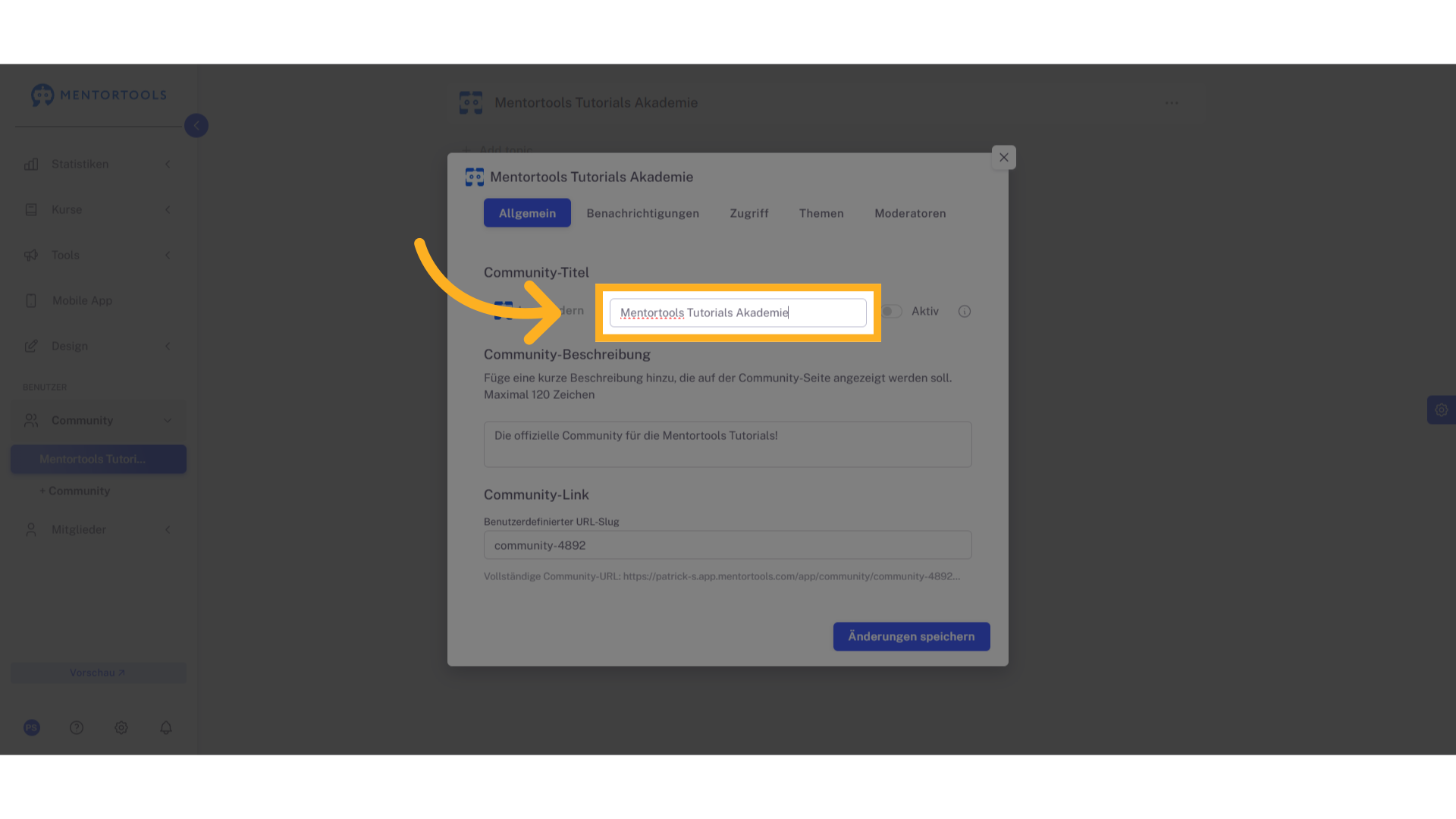The image size is (1456, 819).
Task: Click the + Community link
Action: [x=75, y=491]
